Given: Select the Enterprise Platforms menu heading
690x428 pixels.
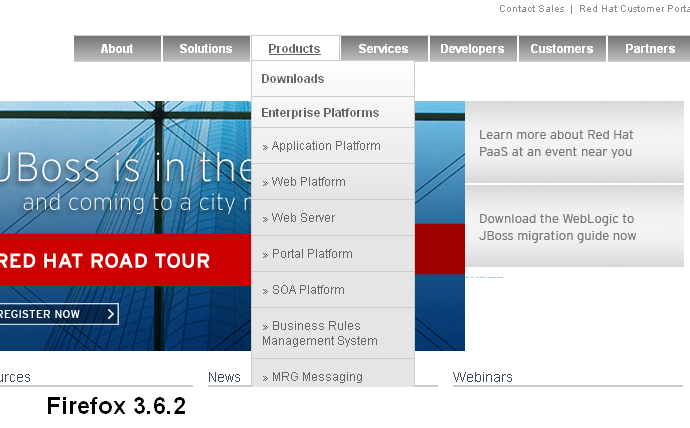Looking at the screenshot, I should point(333,113).
